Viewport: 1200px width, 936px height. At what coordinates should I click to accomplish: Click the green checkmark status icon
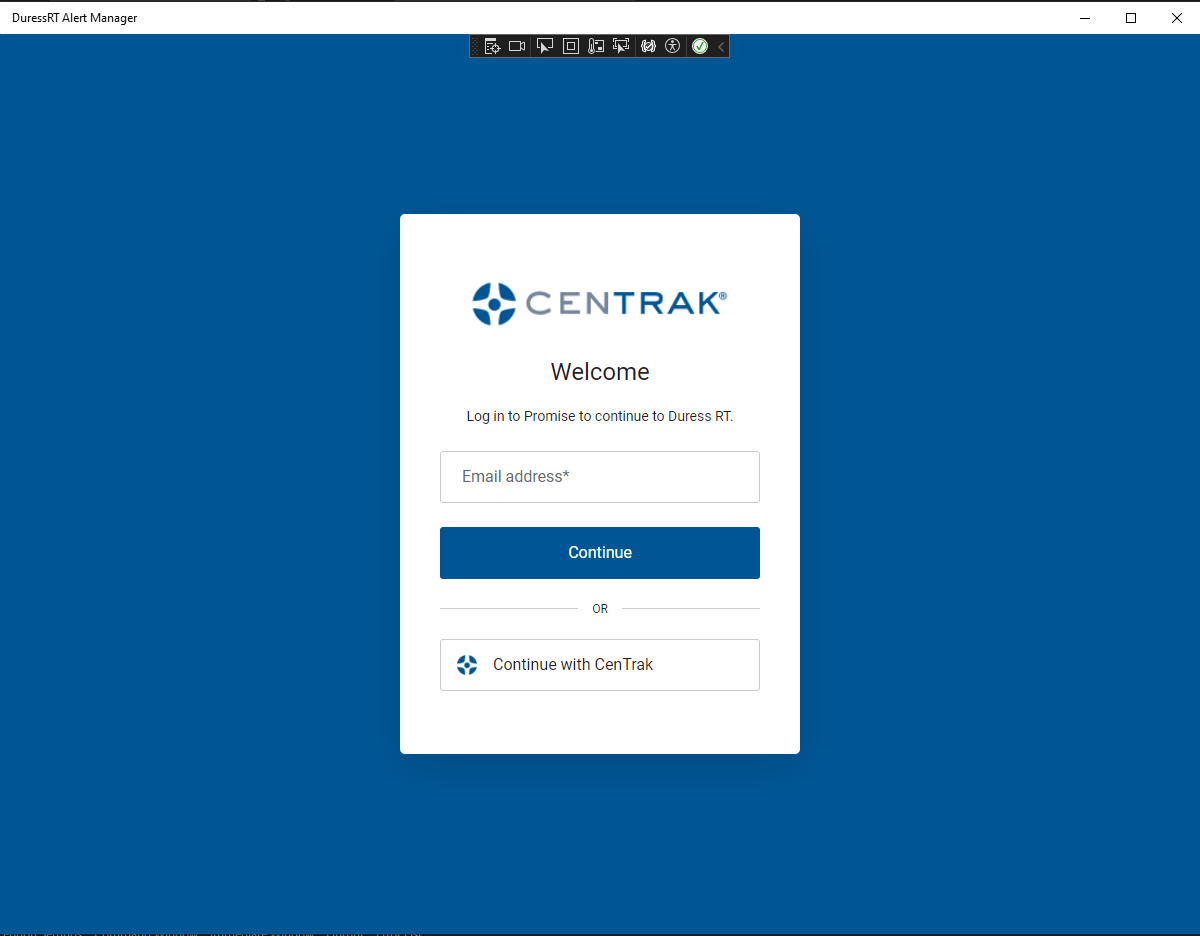click(x=700, y=46)
